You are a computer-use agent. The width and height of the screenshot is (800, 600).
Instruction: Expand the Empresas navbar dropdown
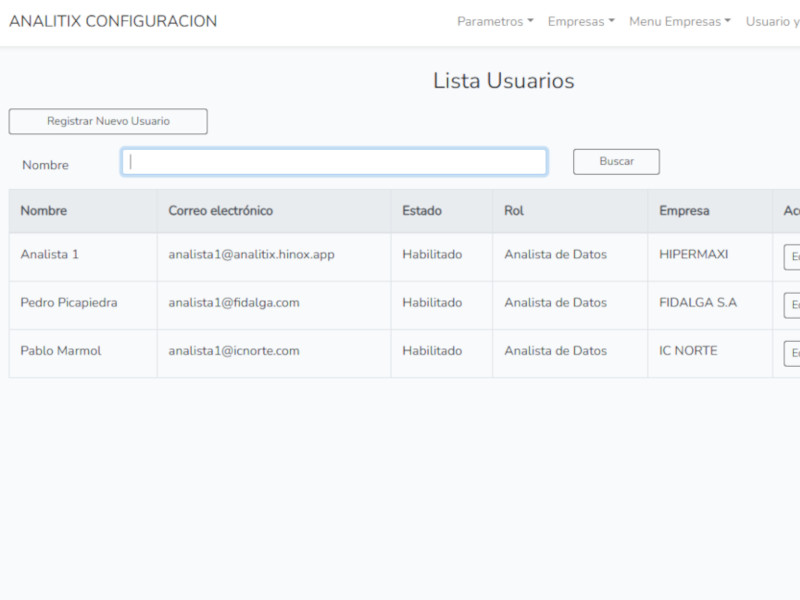coord(580,21)
